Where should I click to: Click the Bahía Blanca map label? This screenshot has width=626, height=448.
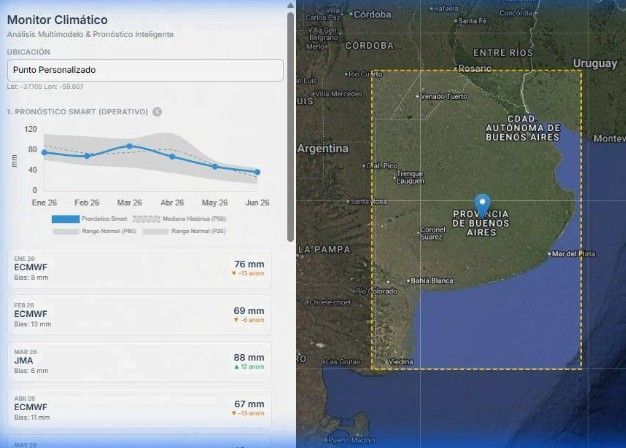tap(432, 281)
